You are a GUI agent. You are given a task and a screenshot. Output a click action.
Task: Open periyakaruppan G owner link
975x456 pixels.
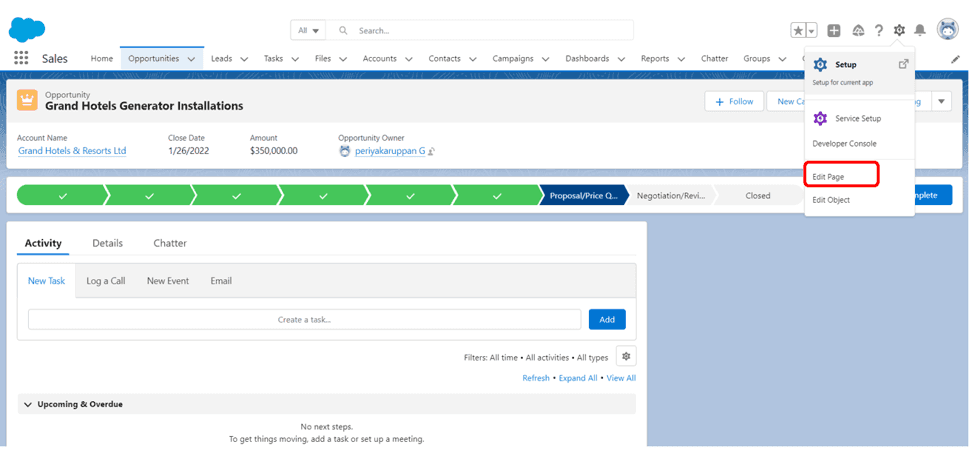pos(390,151)
